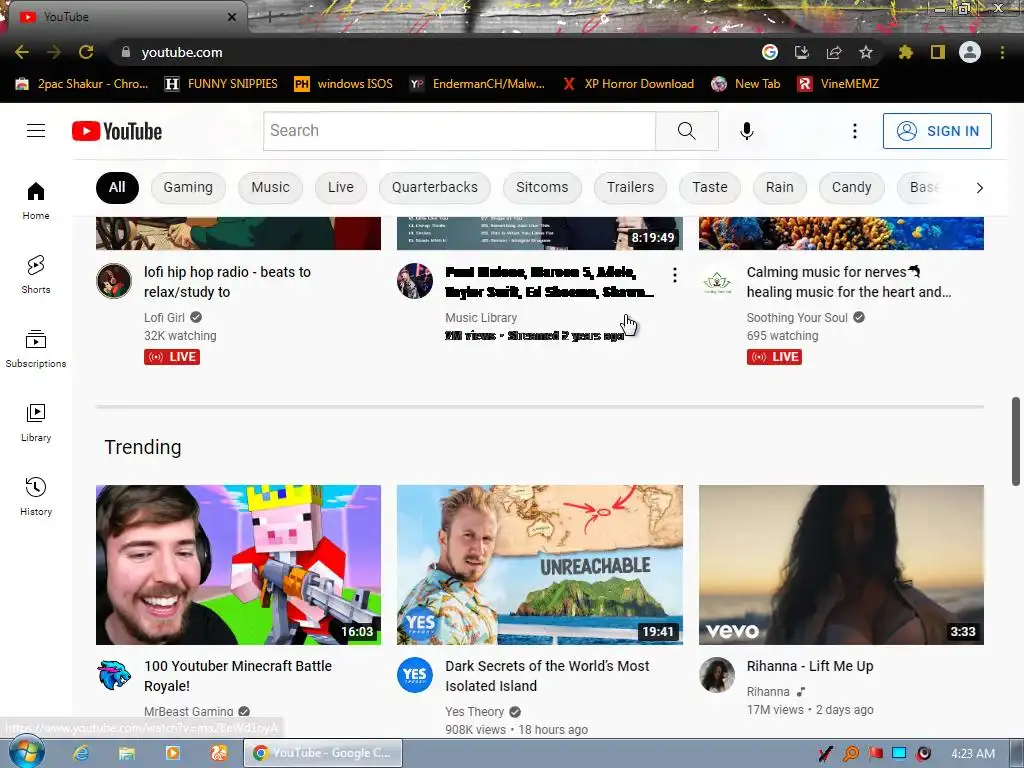Toggle Chrome side panel icon
The height and width of the screenshot is (768, 1024).
coord(938,52)
